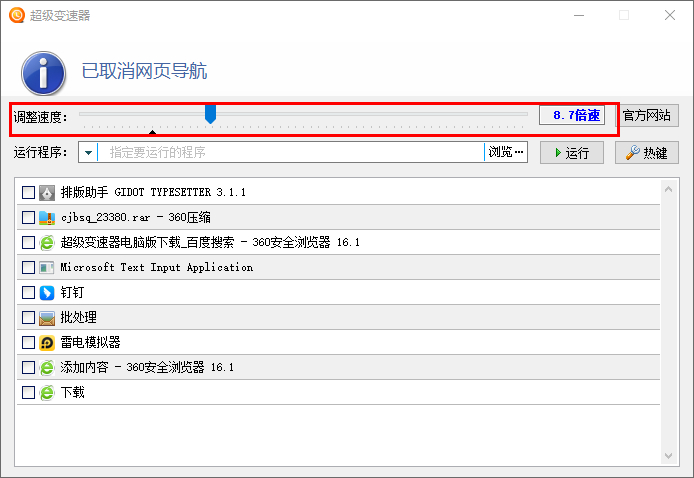Click the 浏览 browse button
The image size is (694, 478).
tap(506, 153)
